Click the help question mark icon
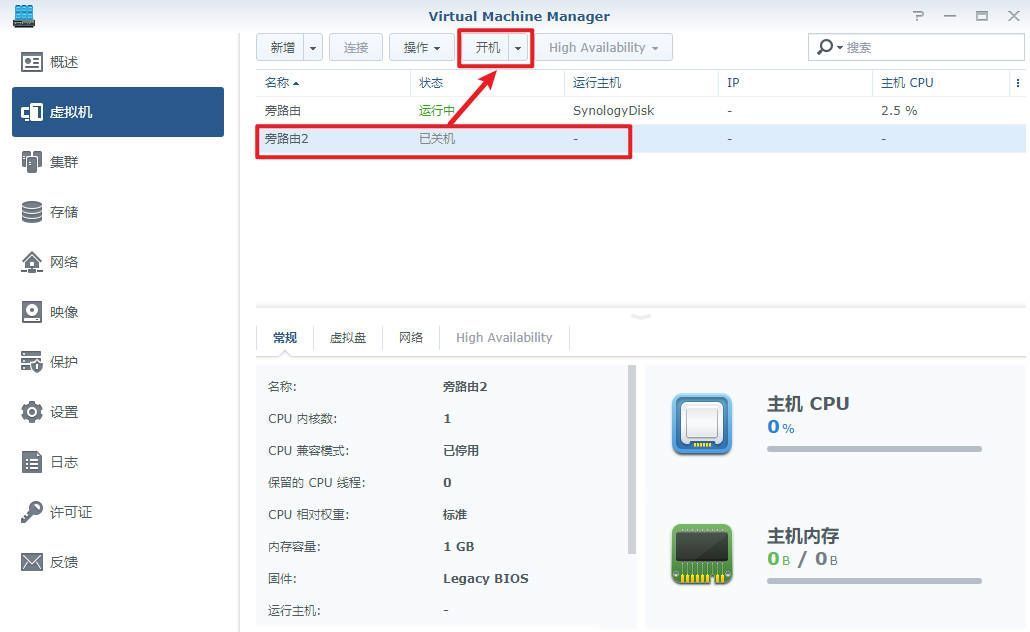This screenshot has height=632, width=1030. pos(919,16)
